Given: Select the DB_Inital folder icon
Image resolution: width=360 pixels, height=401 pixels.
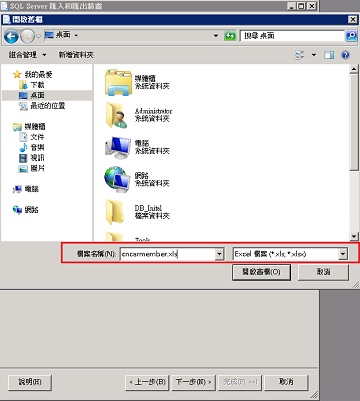Looking at the screenshot, I should [115, 212].
